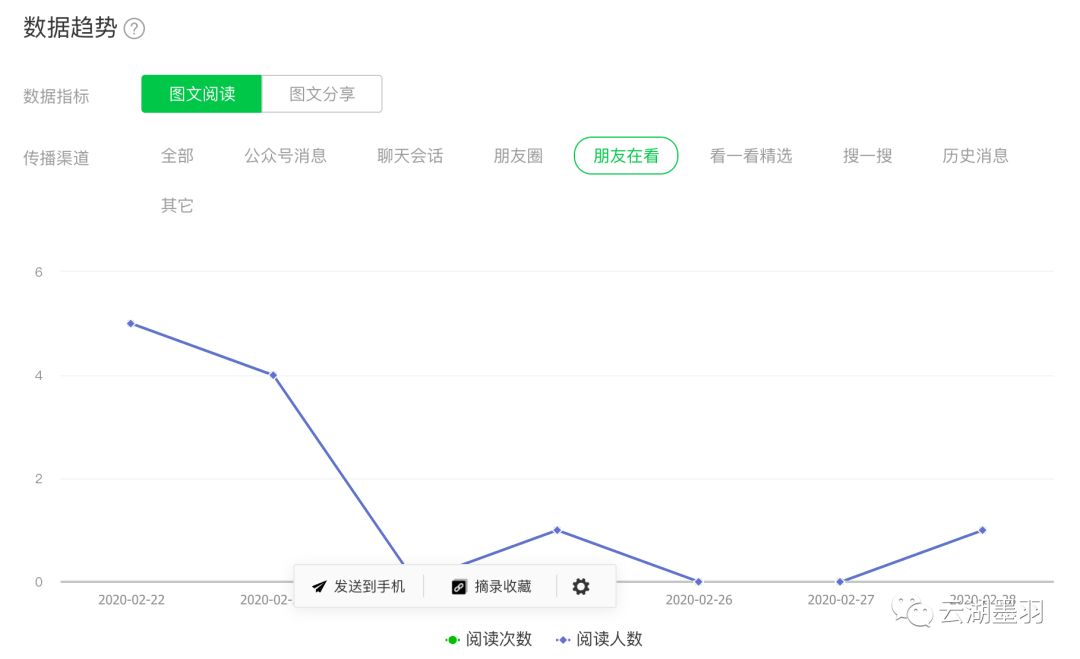The image size is (1080, 659).
Task: Click the excerpt icon on 摘录收藏
Action: click(x=458, y=586)
